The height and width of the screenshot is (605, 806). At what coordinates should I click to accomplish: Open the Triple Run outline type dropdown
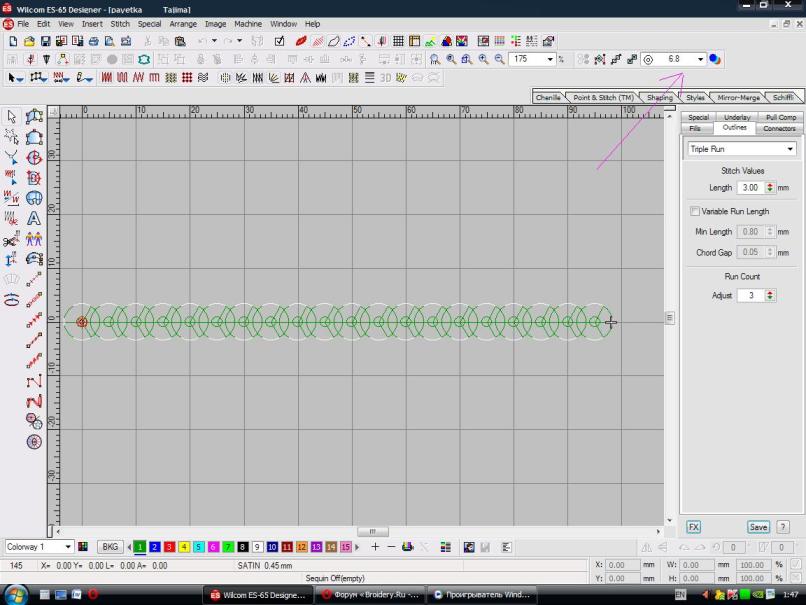click(x=790, y=149)
